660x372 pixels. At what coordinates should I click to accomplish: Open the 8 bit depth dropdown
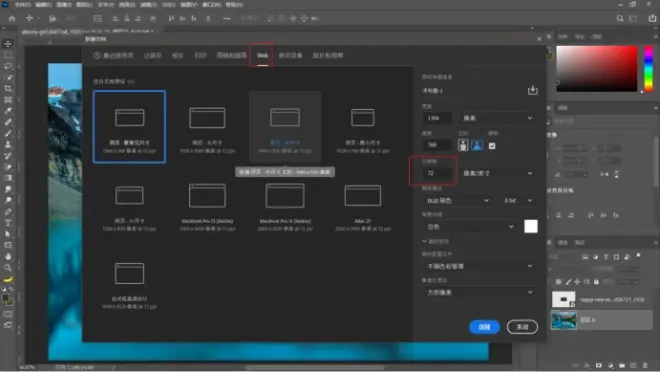(x=518, y=201)
